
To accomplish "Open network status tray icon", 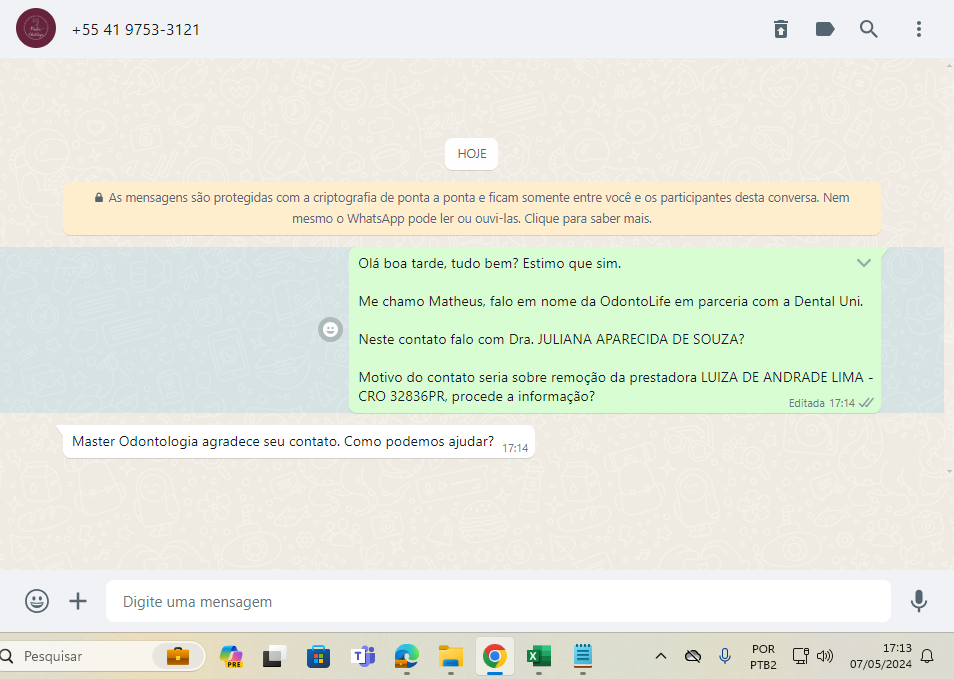I will 800,656.
